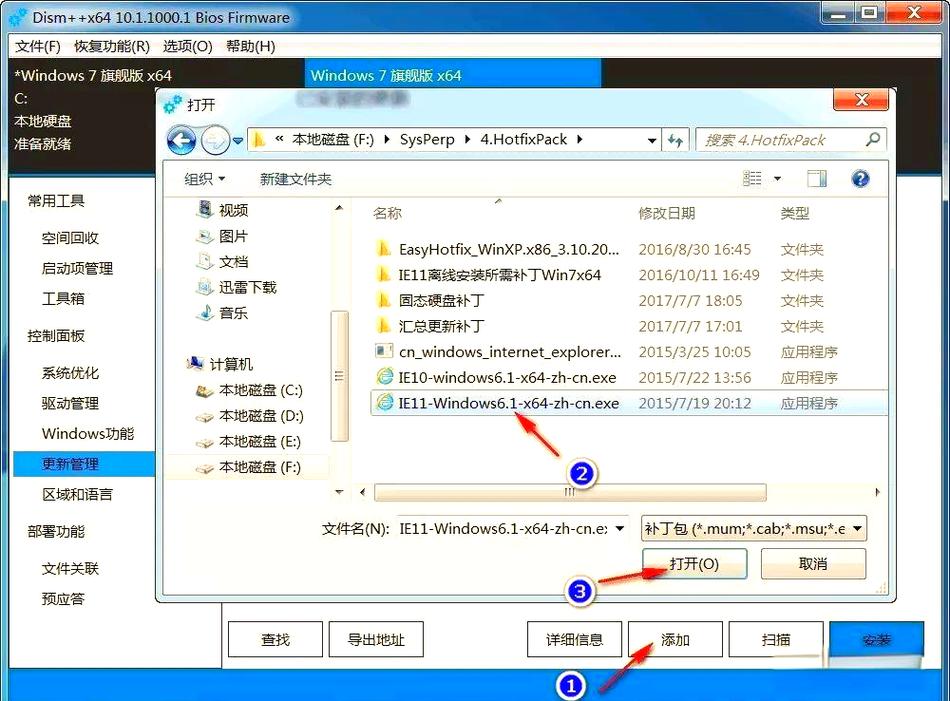950x701 pixels.
Task: Open the address bar history dropdown
Action: pos(652,141)
